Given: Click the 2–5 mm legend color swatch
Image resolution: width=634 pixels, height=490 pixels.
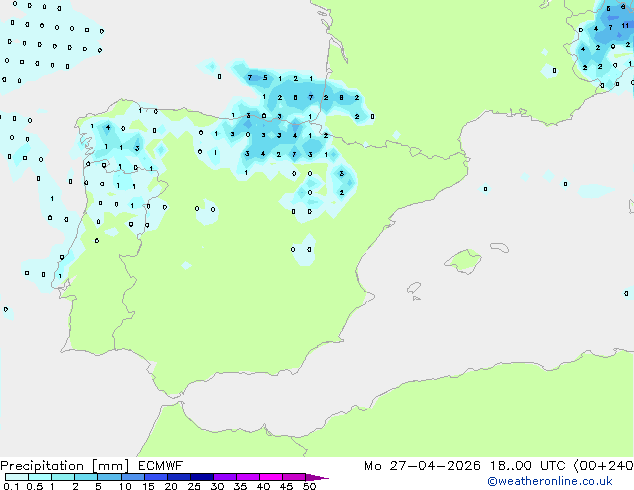Looking at the screenshot, I should tap(86, 477).
